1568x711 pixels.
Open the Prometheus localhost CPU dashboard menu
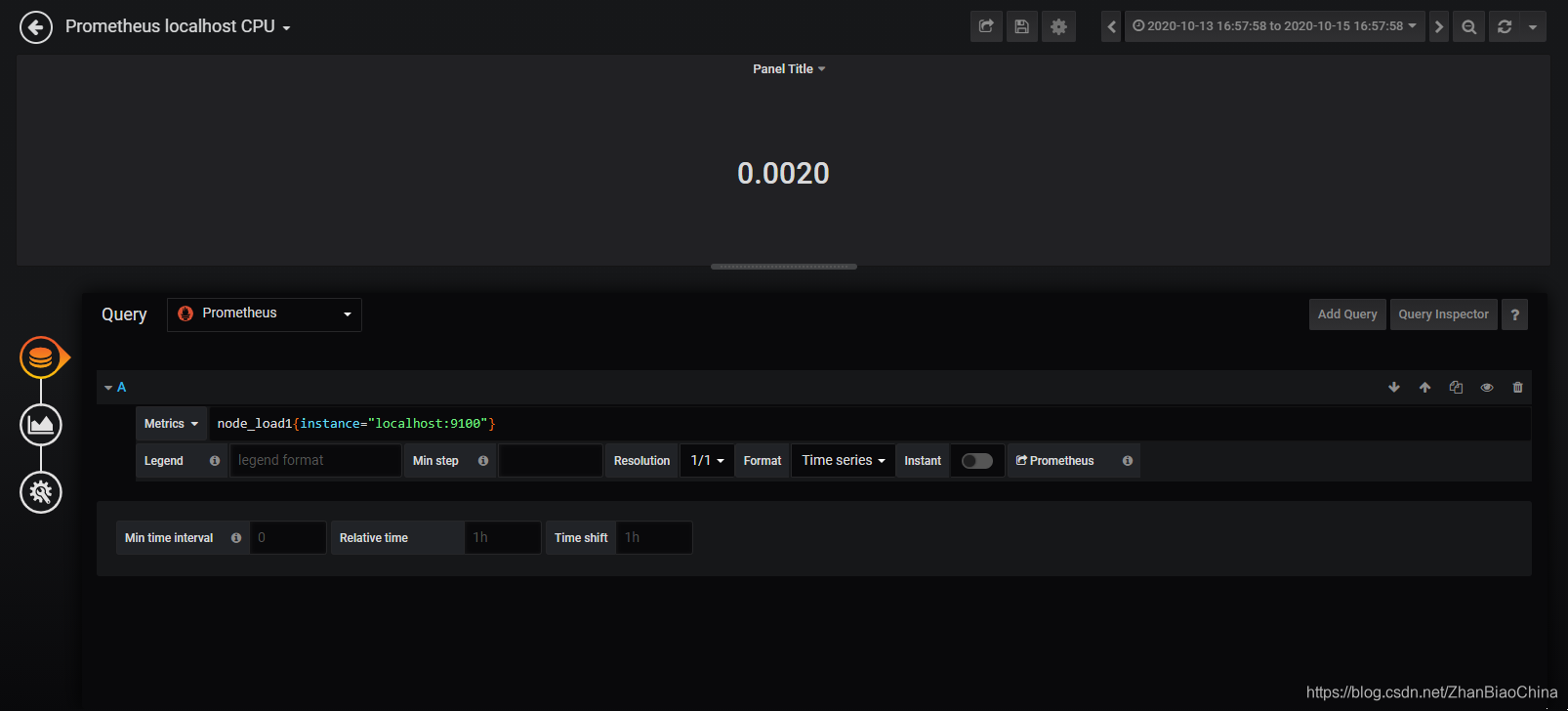click(178, 26)
